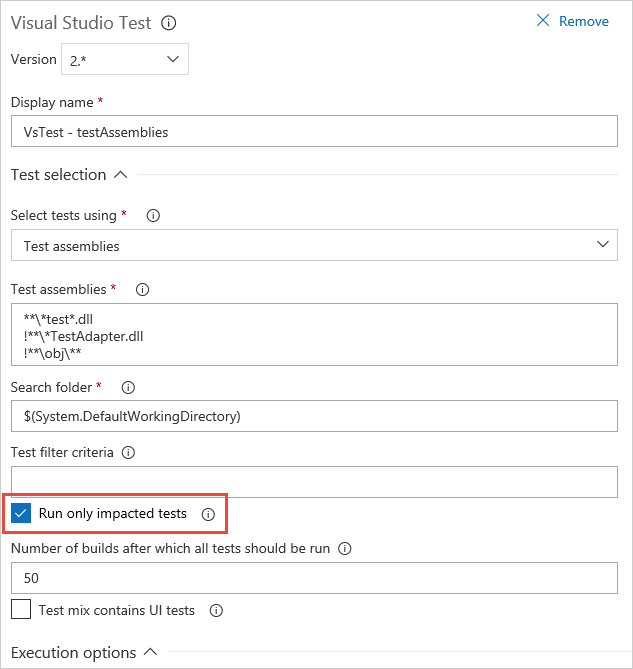Show info about Run only impacted tests
This screenshot has height=669, width=633.
(208, 514)
